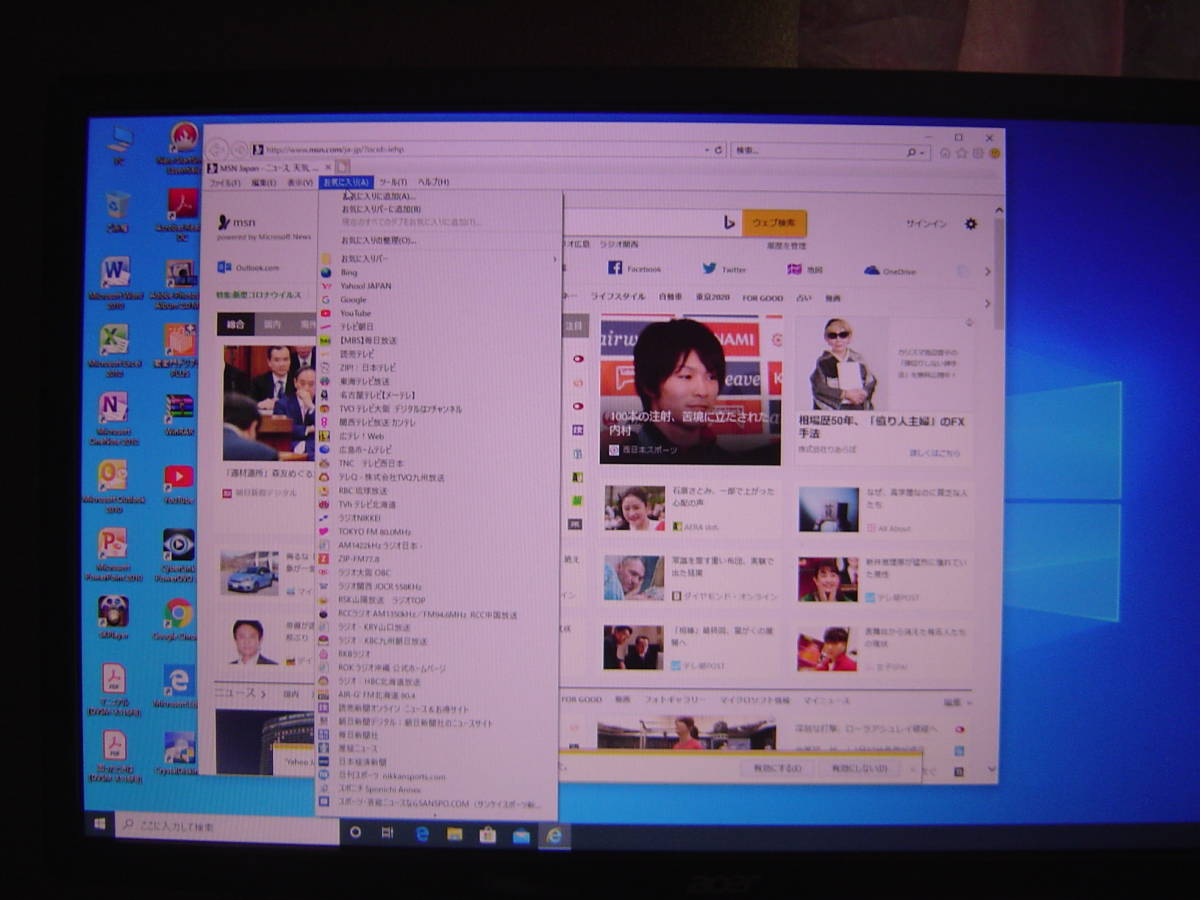Select お気に入りの整理(O)... menu entry

coord(378,241)
